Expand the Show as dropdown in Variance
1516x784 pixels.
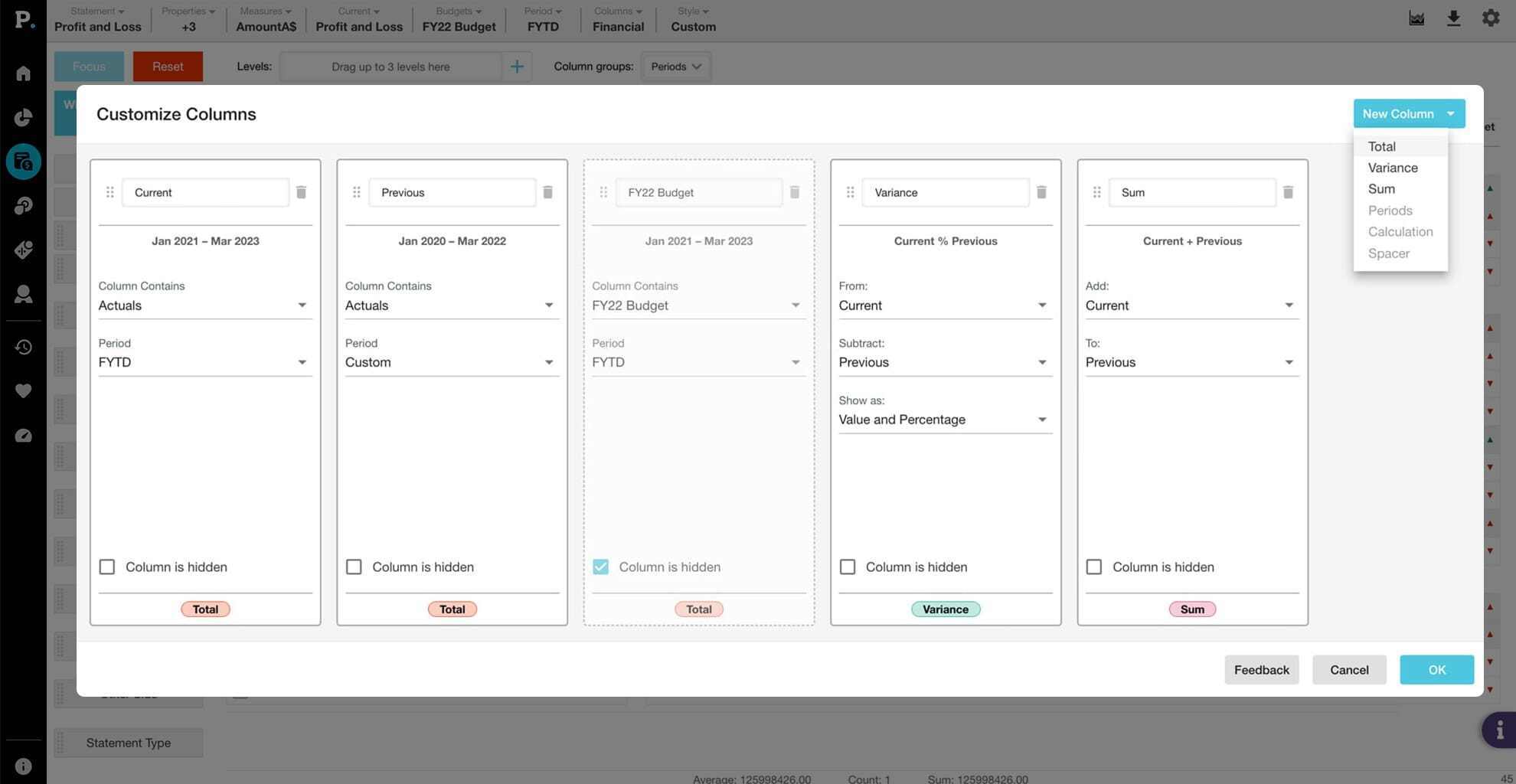(945, 420)
